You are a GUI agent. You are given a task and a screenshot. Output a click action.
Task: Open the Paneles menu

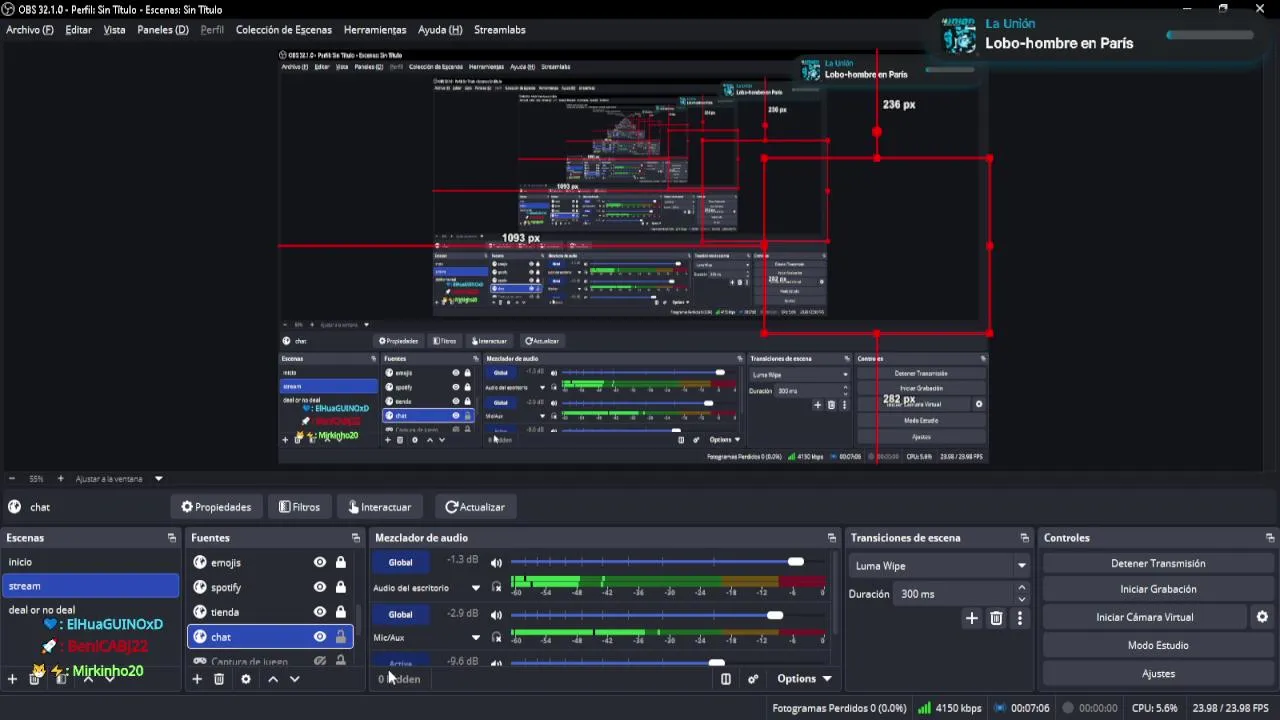click(163, 30)
